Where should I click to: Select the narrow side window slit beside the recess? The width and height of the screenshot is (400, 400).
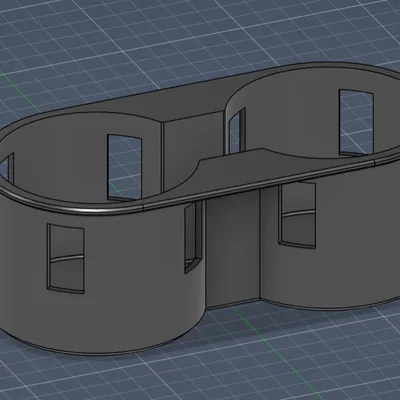click(193, 238)
